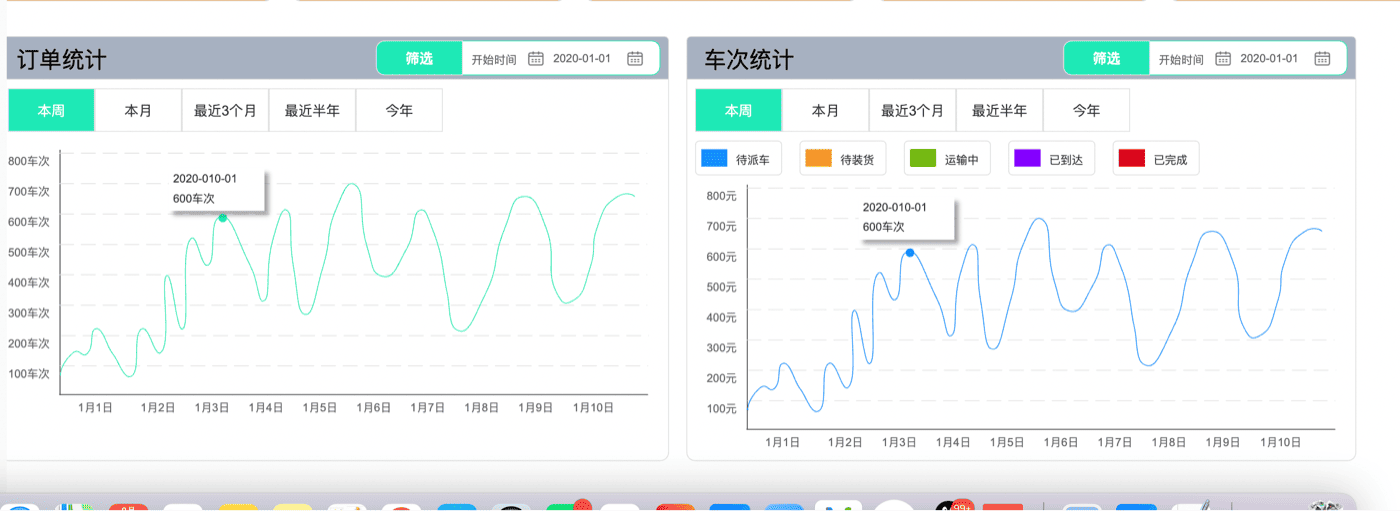Click the red 已完成 color swatch
Screen dimensions: 1400x511
pyautogui.click(x=1131, y=159)
